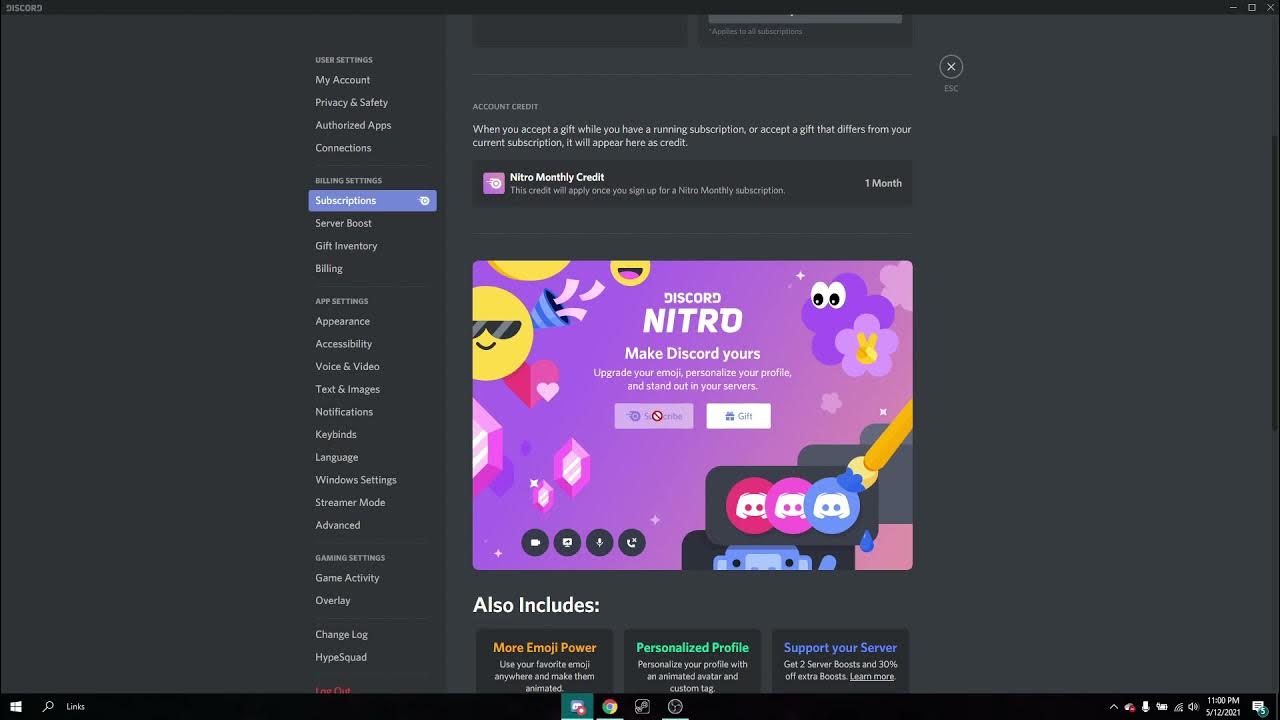Close settings with the ESC X button
The height and width of the screenshot is (720, 1280).
(x=951, y=66)
